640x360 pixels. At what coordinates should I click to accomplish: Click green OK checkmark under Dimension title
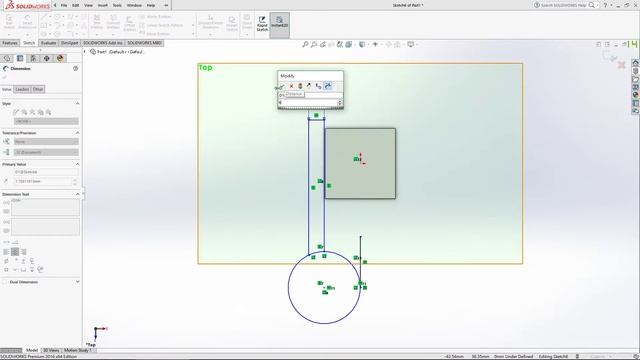click(4, 77)
